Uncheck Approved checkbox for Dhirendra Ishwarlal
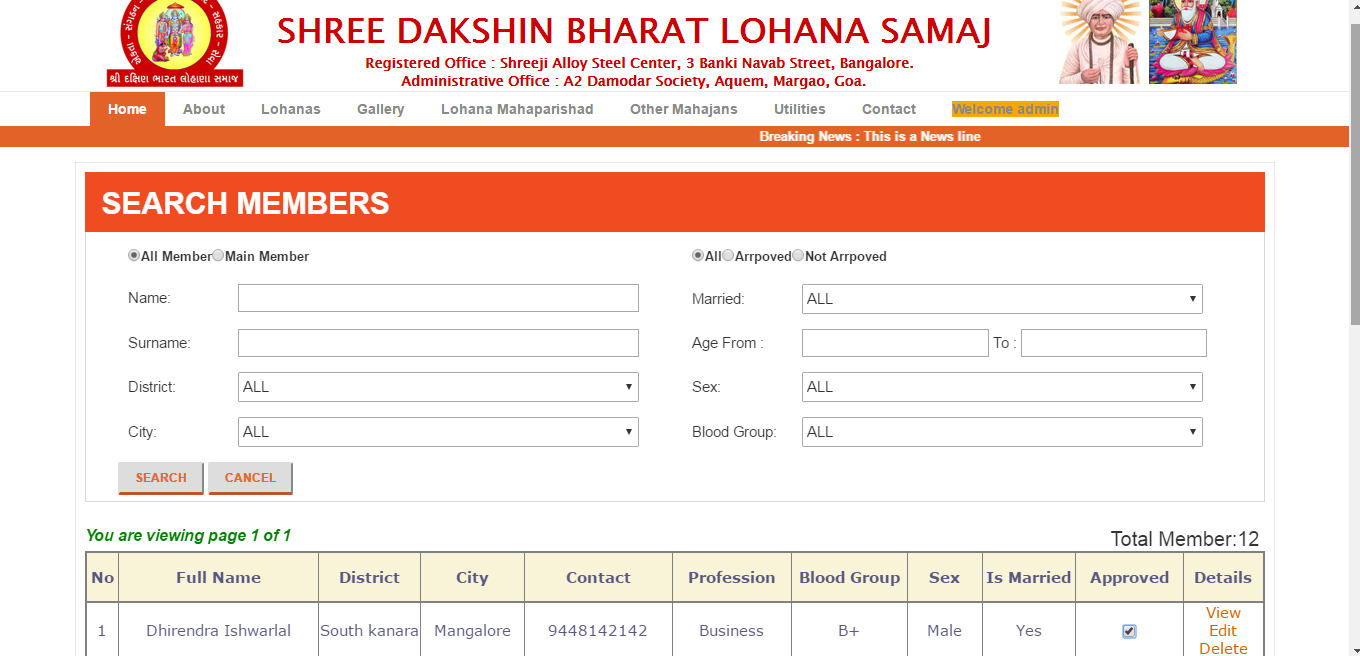 (x=1129, y=631)
